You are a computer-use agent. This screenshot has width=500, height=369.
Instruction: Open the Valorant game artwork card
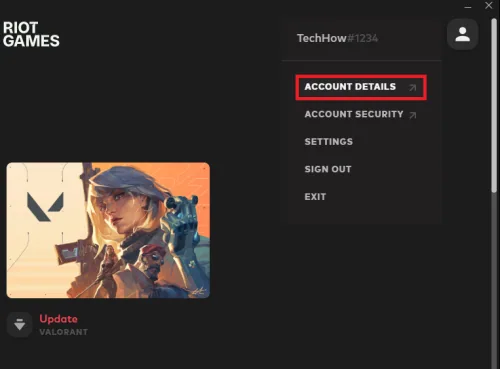tap(108, 230)
